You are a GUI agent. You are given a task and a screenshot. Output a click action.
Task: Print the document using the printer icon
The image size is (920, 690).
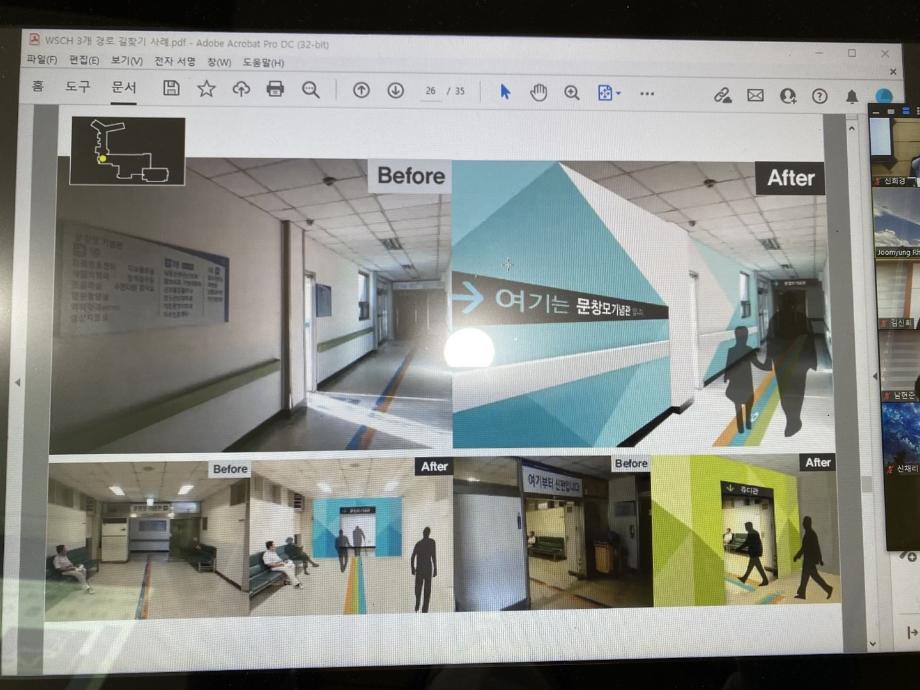[x=275, y=89]
